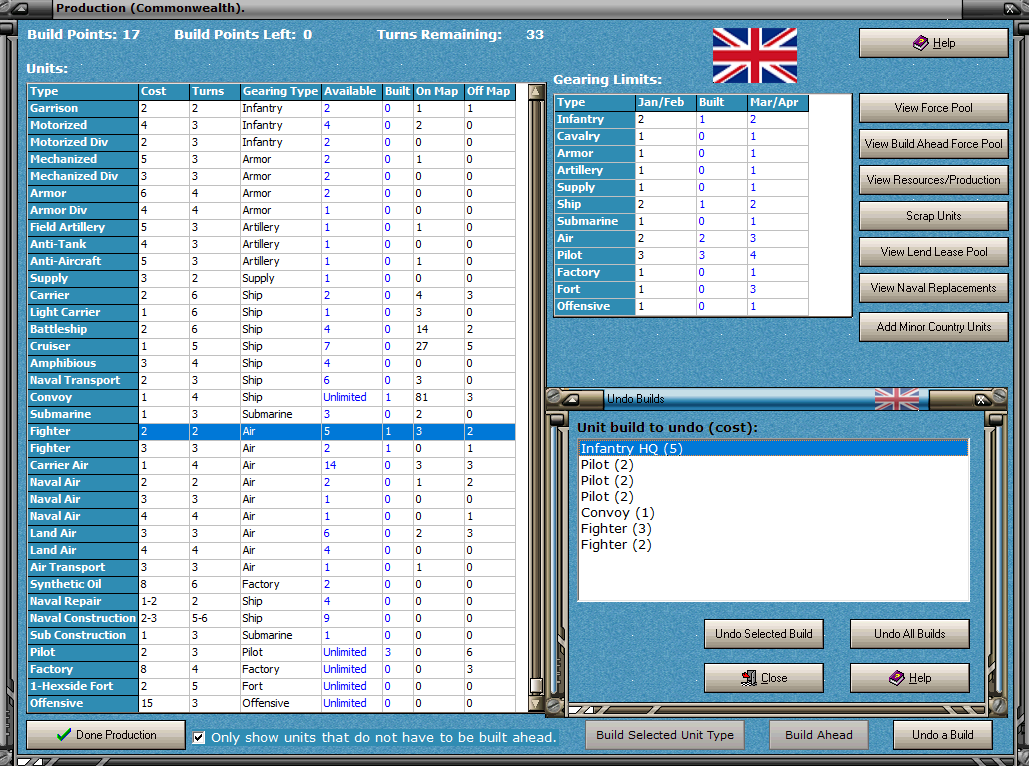Select the Anti-Aircraft unit row
Image resolution: width=1029 pixels, height=766 pixels.
(x=271, y=261)
